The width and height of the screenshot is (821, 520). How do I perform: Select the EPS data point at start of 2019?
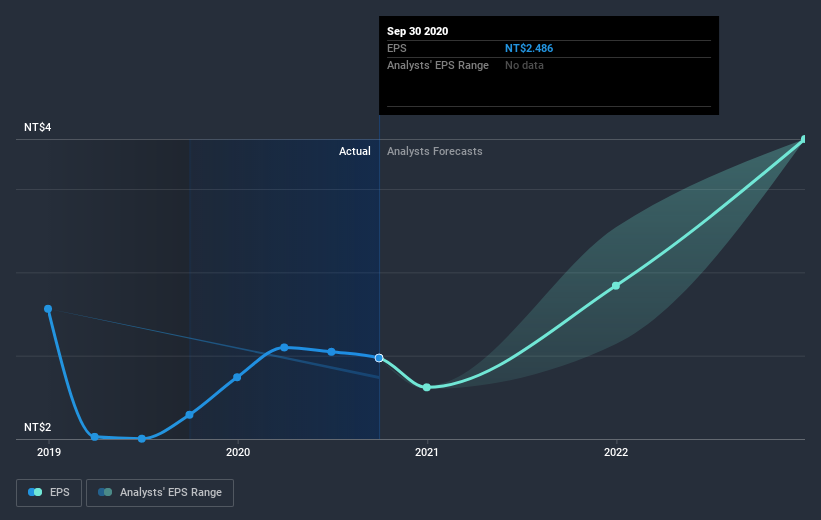[x=48, y=309]
